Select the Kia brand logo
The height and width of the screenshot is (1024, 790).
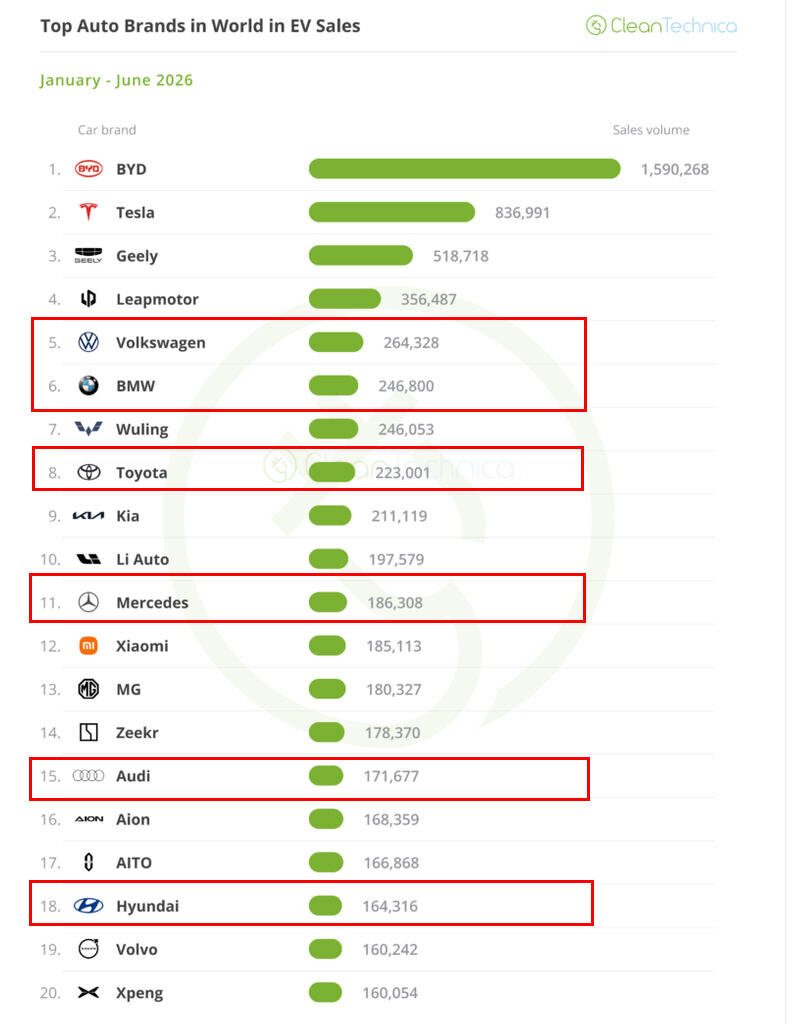pos(88,516)
